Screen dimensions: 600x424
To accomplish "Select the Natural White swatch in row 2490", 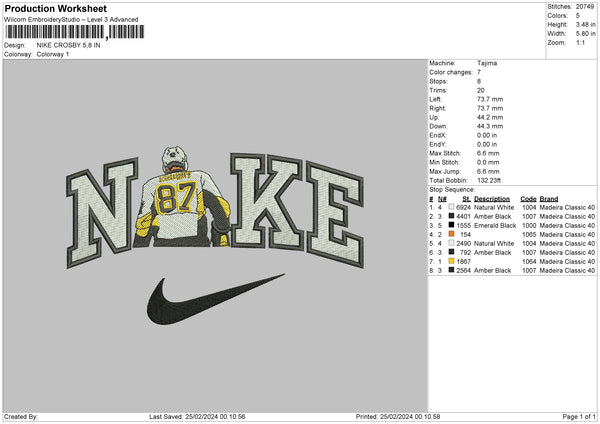I will (x=452, y=243).
